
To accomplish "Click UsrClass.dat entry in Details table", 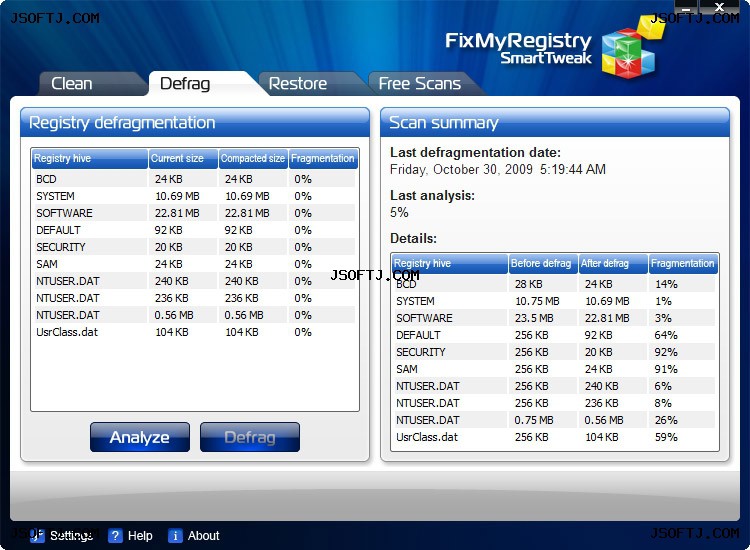I will [427, 437].
